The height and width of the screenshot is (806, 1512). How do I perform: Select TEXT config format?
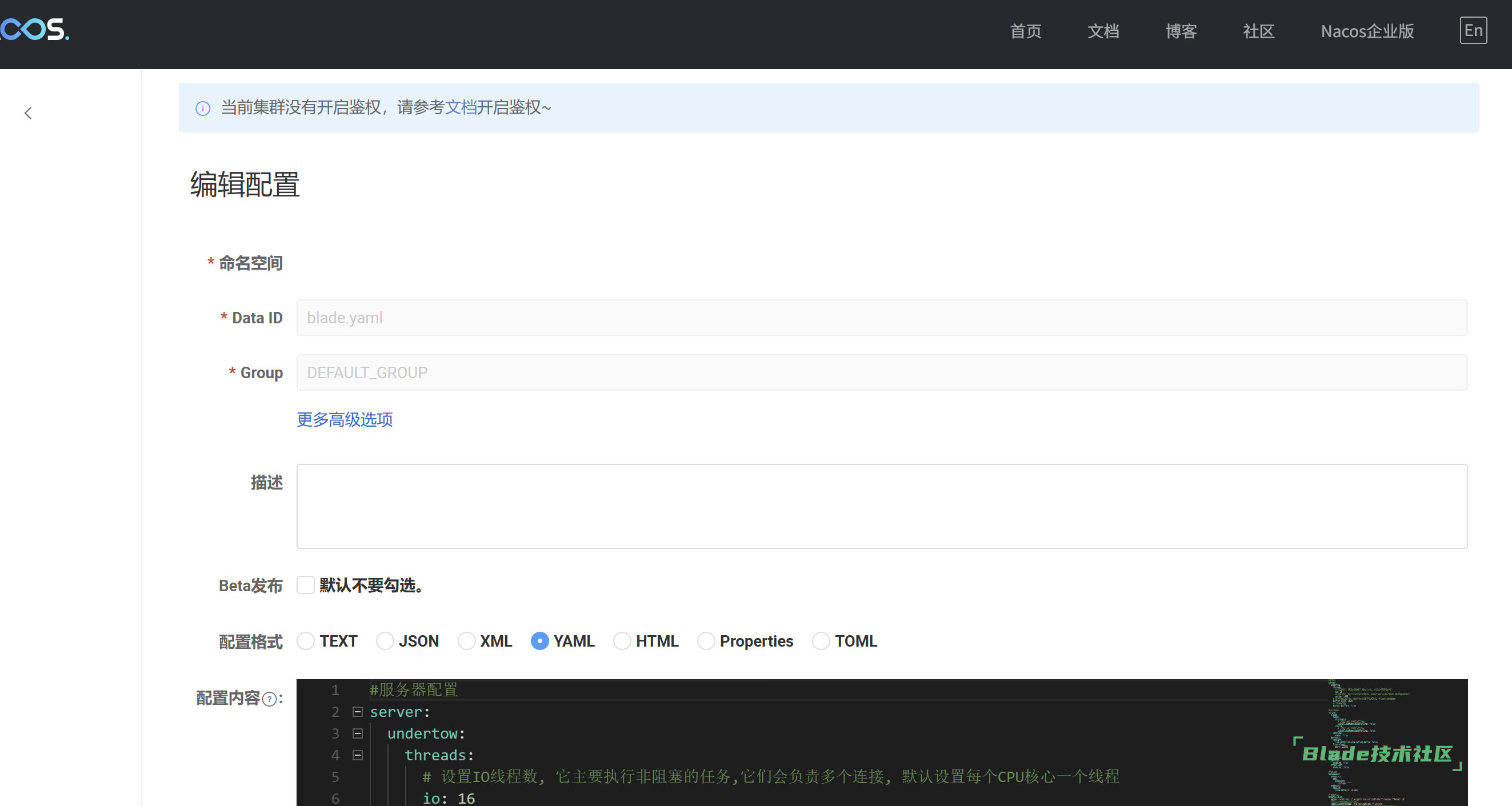click(x=305, y=641)
